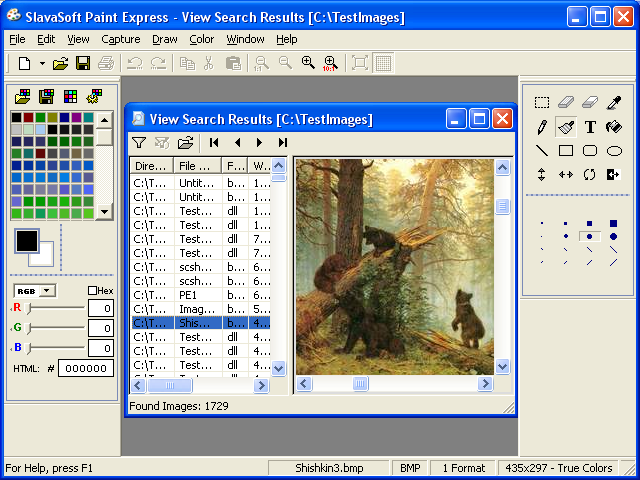Select the Brush tool
640x480 pixels.
tap(566, 127)
